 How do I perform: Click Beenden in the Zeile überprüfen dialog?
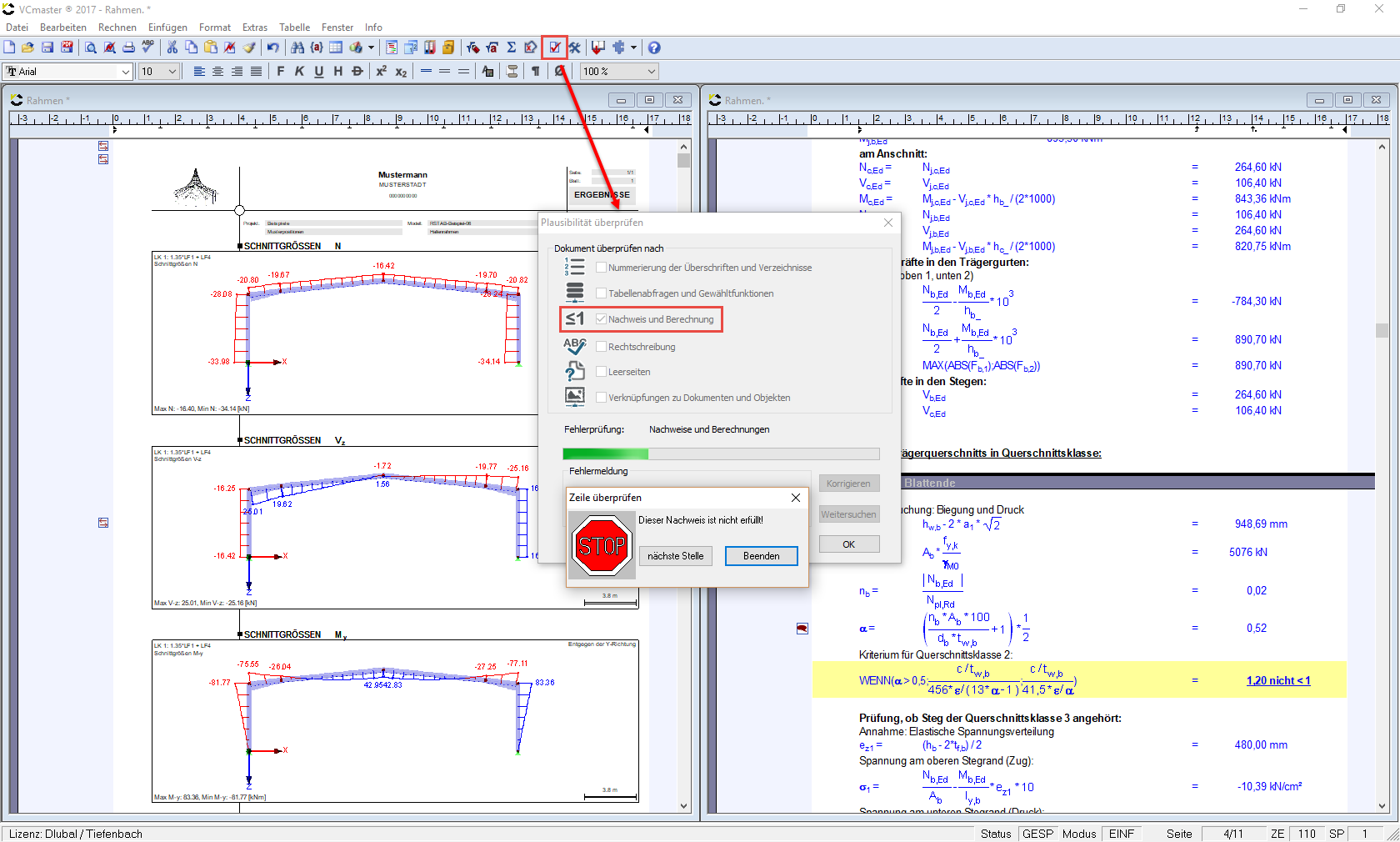click(x=762, y=556)
